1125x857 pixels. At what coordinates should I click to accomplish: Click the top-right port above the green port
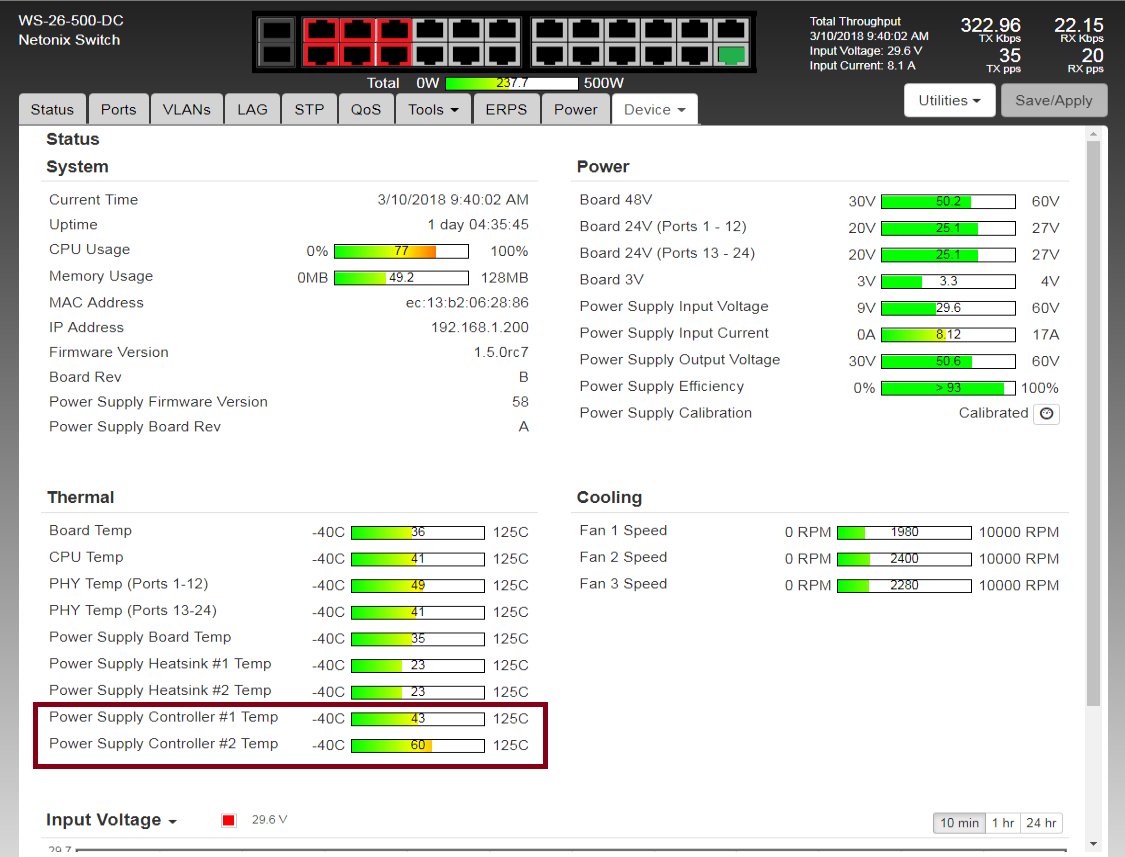tap(732, 30)
